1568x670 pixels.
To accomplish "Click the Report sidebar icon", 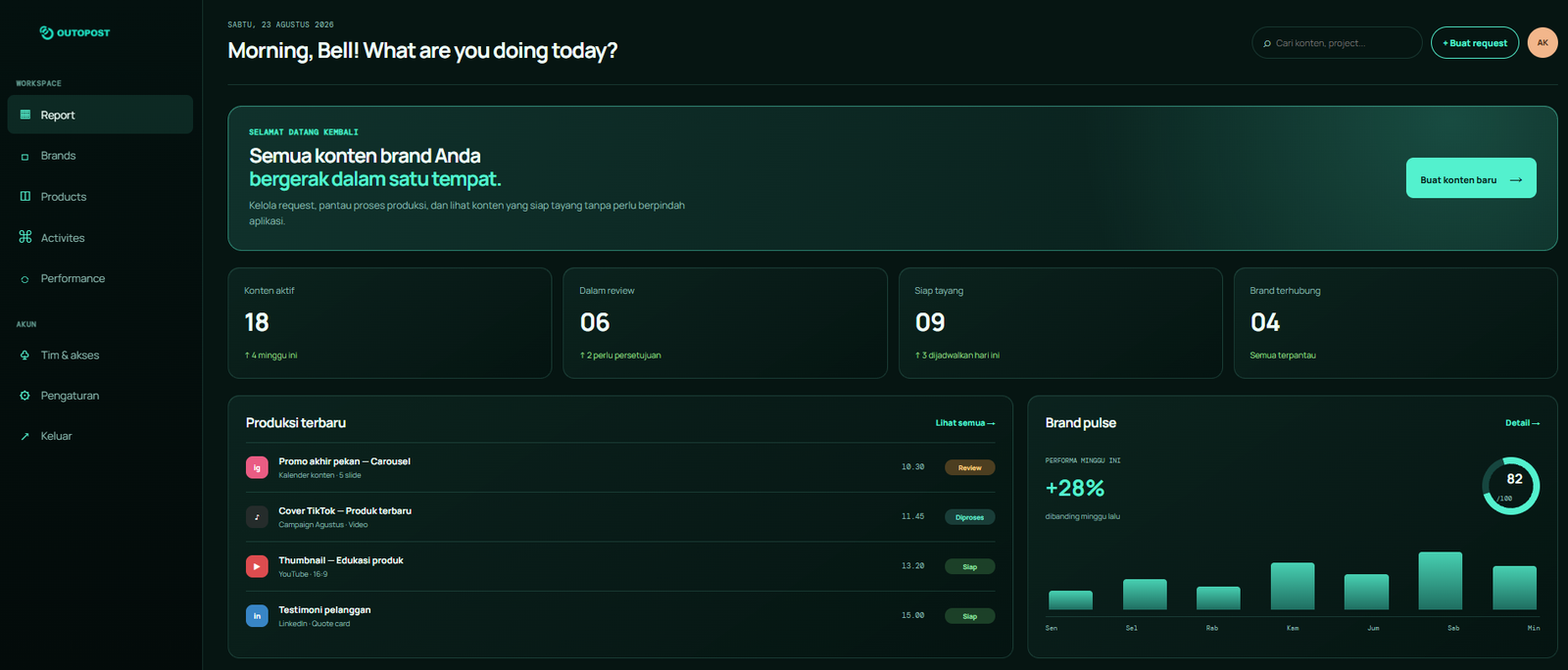I will (25, 115).
